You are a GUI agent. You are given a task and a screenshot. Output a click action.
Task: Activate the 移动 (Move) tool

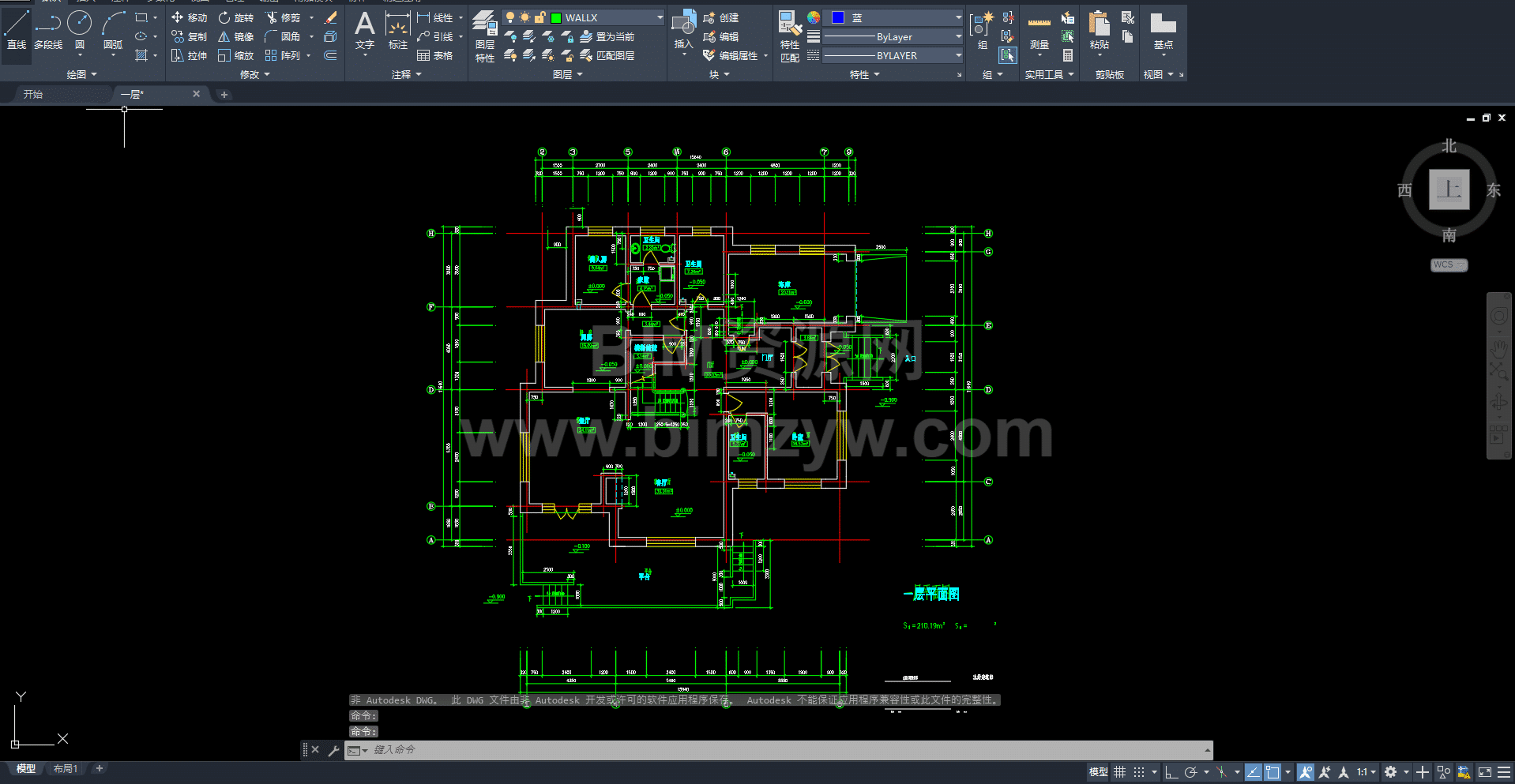[189, 17]
